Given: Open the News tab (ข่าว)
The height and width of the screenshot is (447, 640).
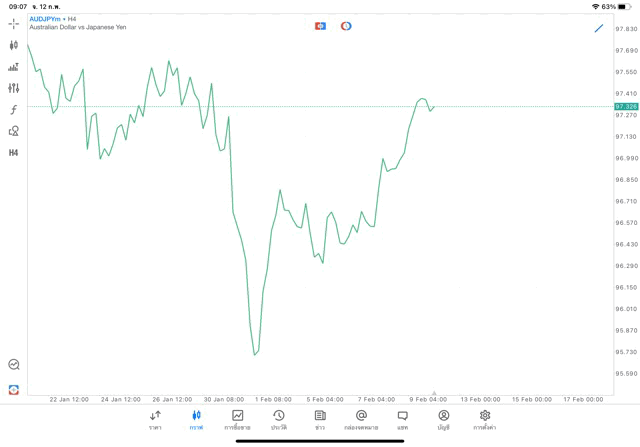Looking at the screenshot, I should click(x=320, y=420).
